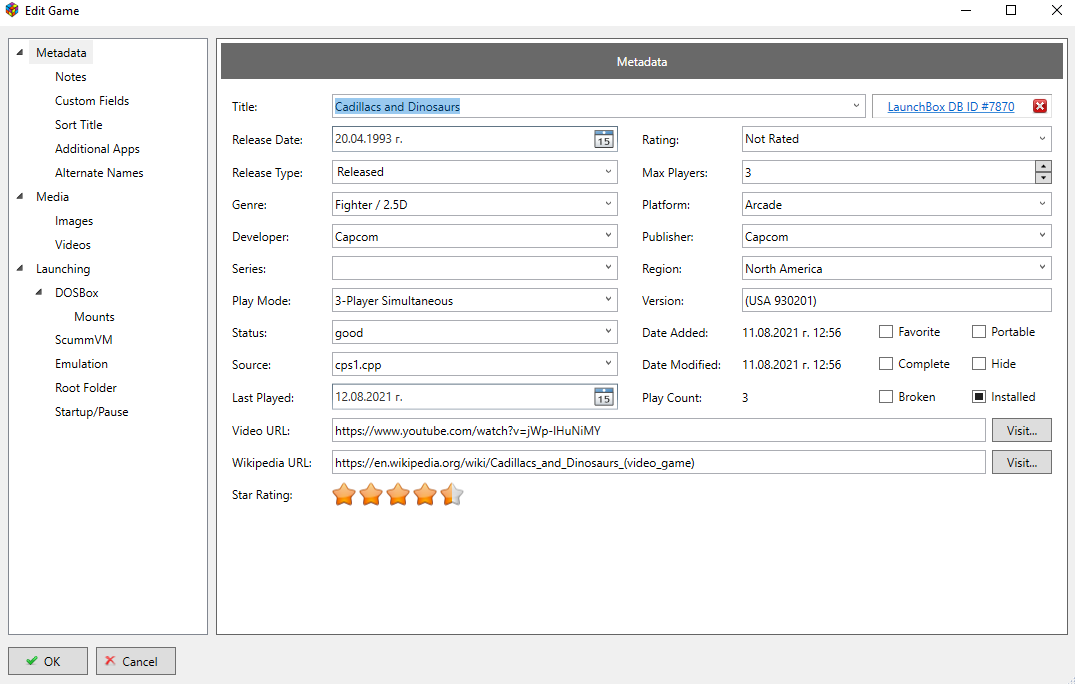
Task: Open the Emulation section
Action: [x=82, y=364]
